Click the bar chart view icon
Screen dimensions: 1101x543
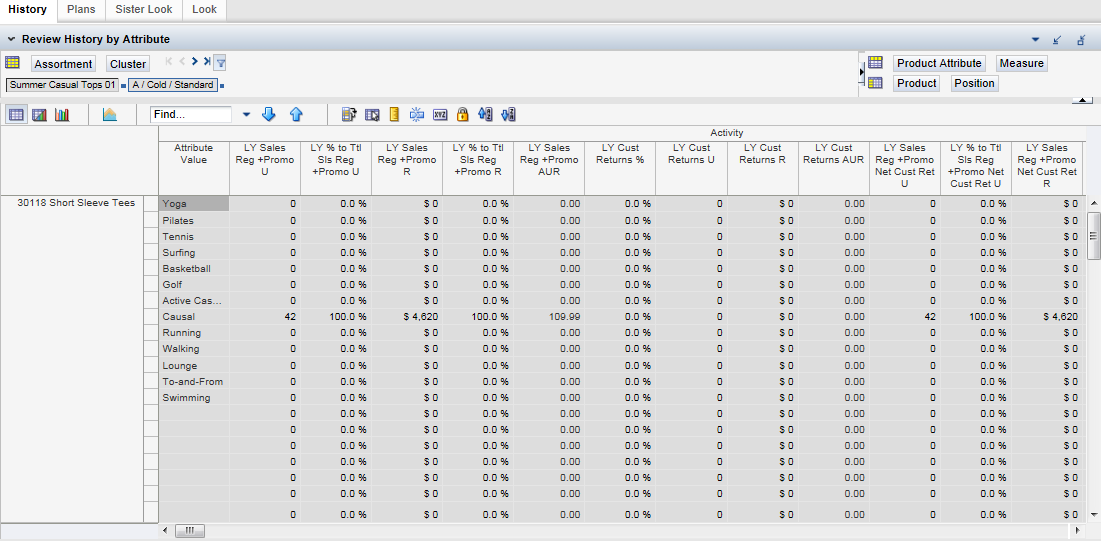click(62, 115)
